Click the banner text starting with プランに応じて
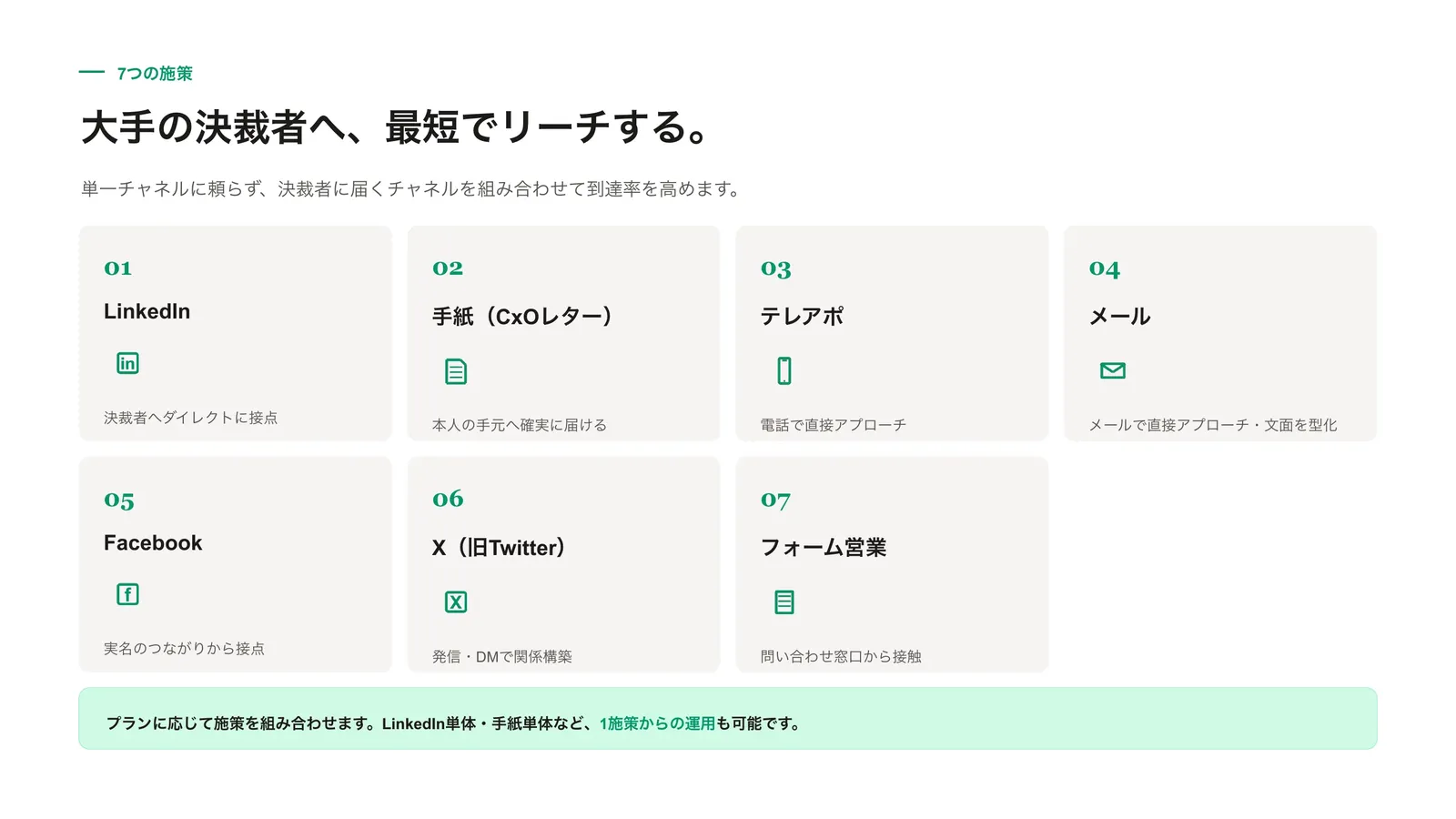The image size is (1456, 819). pos(454,723)
